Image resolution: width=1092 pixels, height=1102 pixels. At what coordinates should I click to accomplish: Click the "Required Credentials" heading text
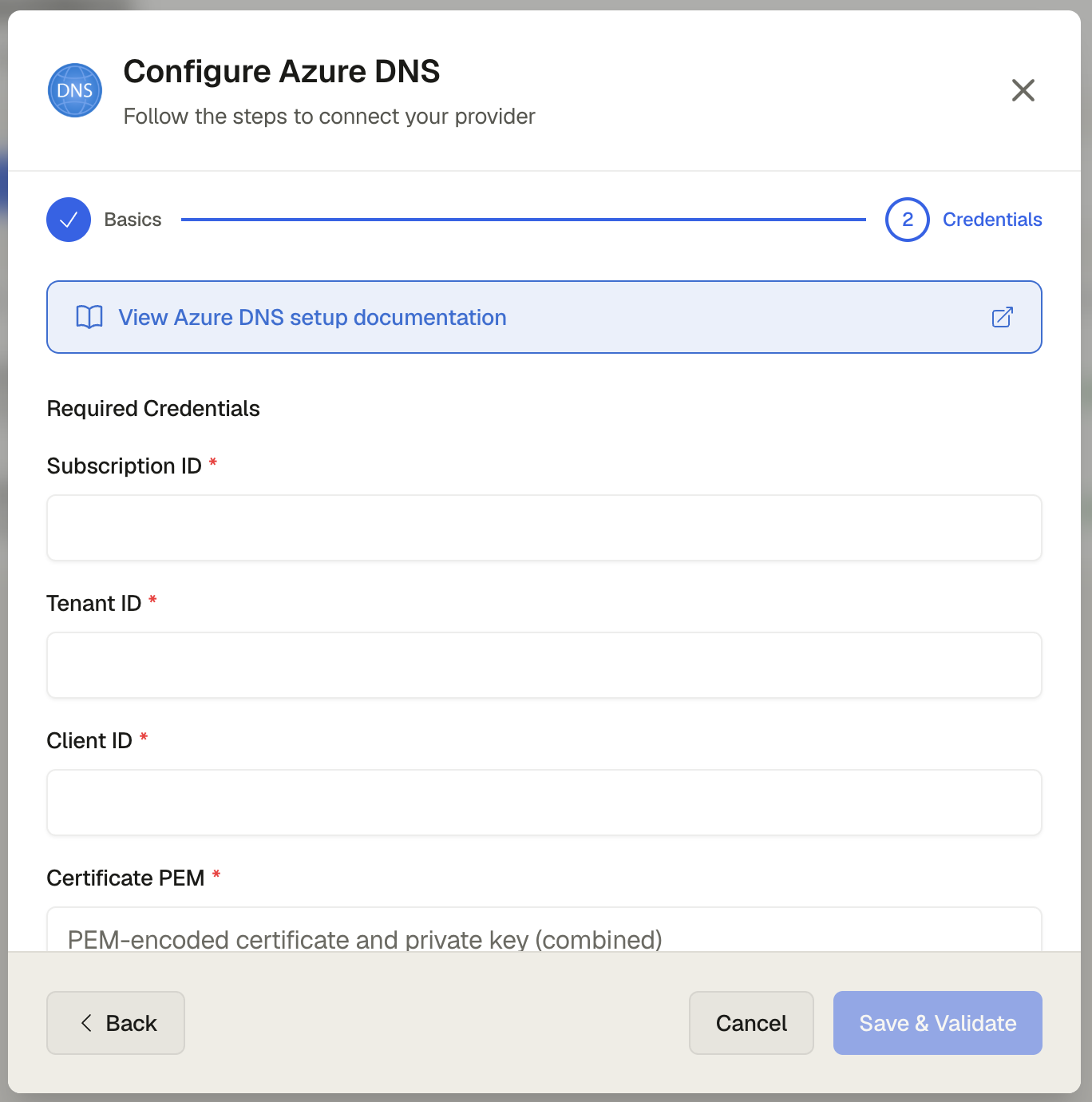[153, 409]
